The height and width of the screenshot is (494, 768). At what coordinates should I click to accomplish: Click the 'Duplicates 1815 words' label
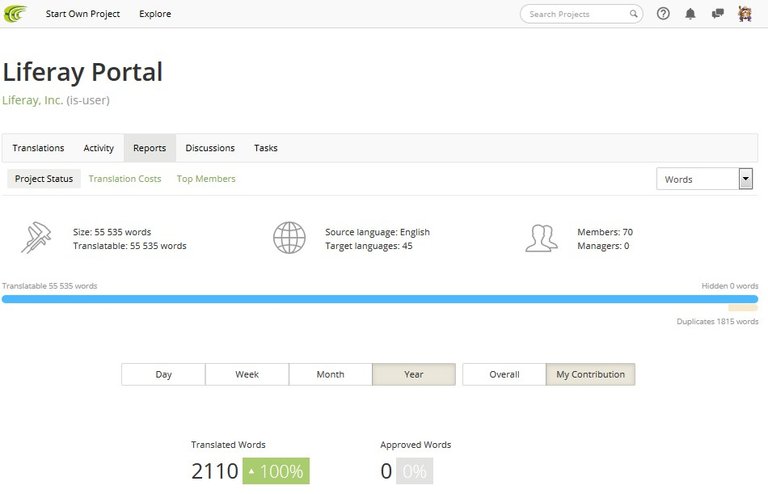718,322
